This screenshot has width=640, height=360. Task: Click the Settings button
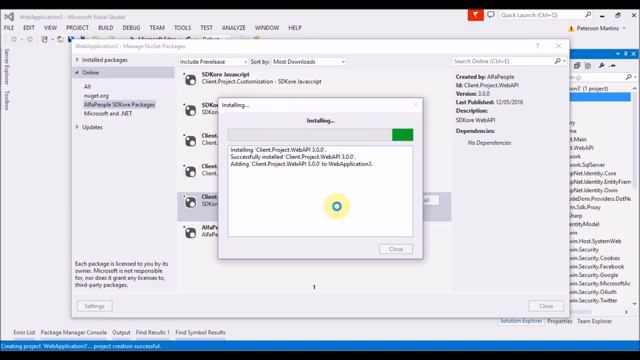tap(95, 306)
